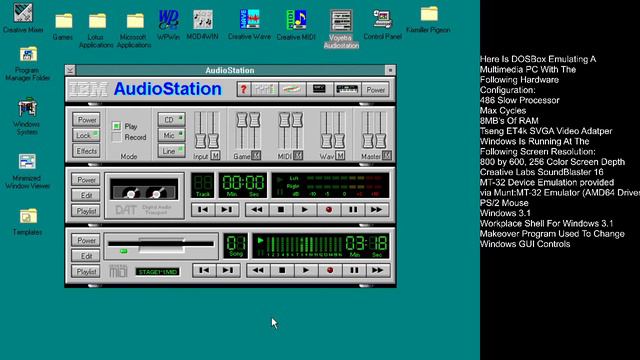Open the mixer Effects panel
Viewport: 640px width, 360px height.
(x=87, y=151)
